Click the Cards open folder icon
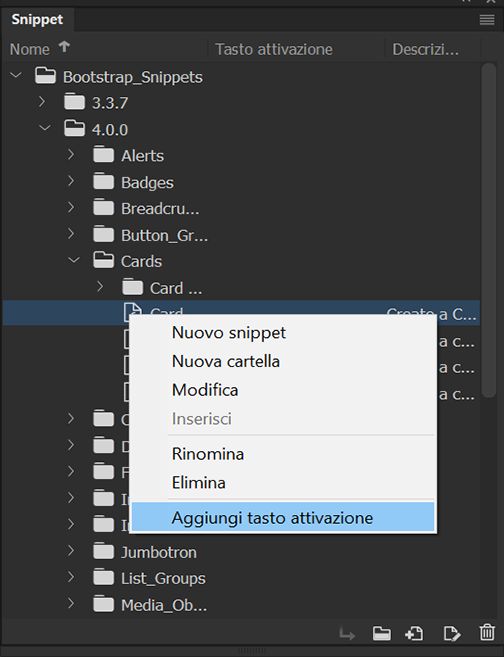504x657 pixels. [103, 260]
